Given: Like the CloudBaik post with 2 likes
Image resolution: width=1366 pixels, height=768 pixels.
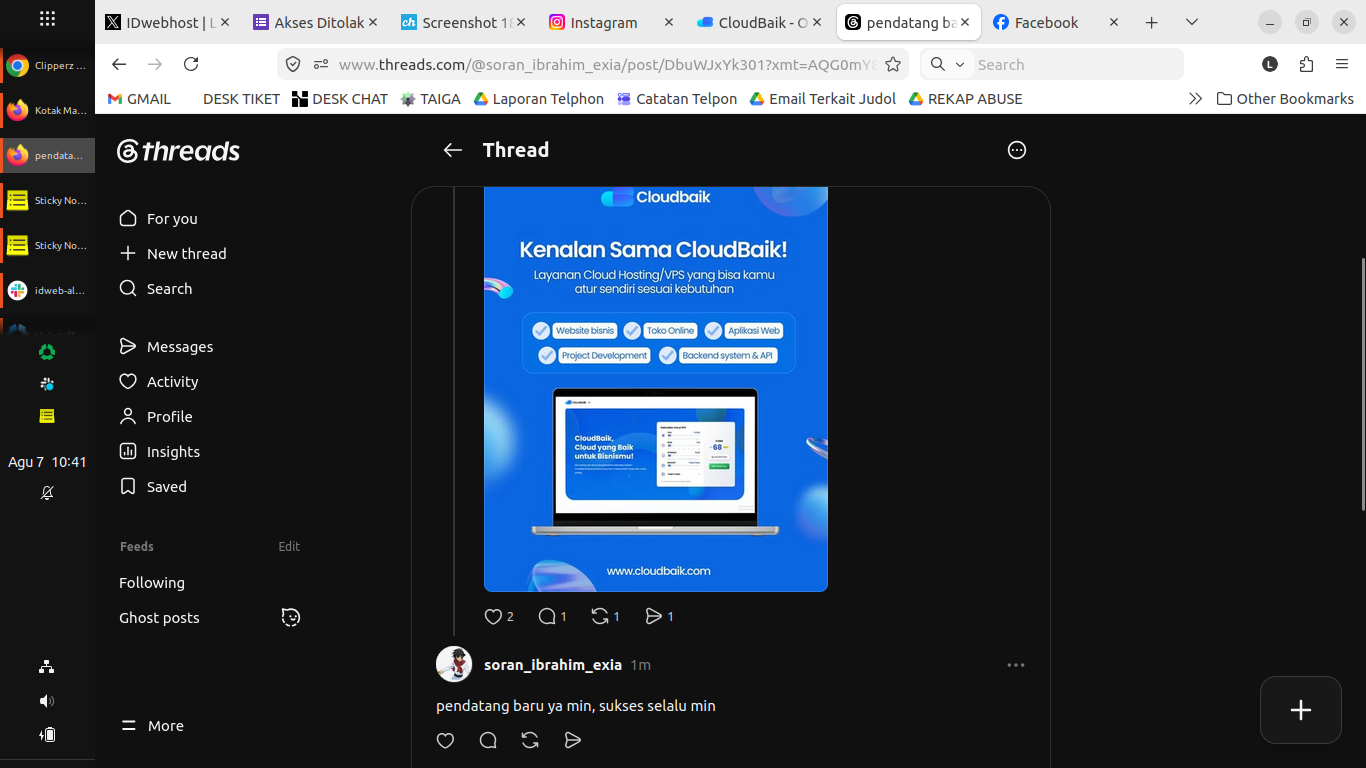Looking at the screenshot, I should tap(499, 617).
